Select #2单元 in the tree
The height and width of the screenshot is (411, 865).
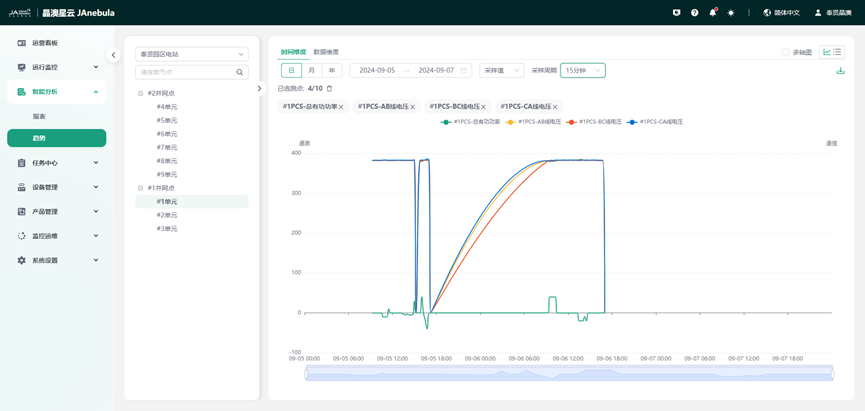(166, 215)
